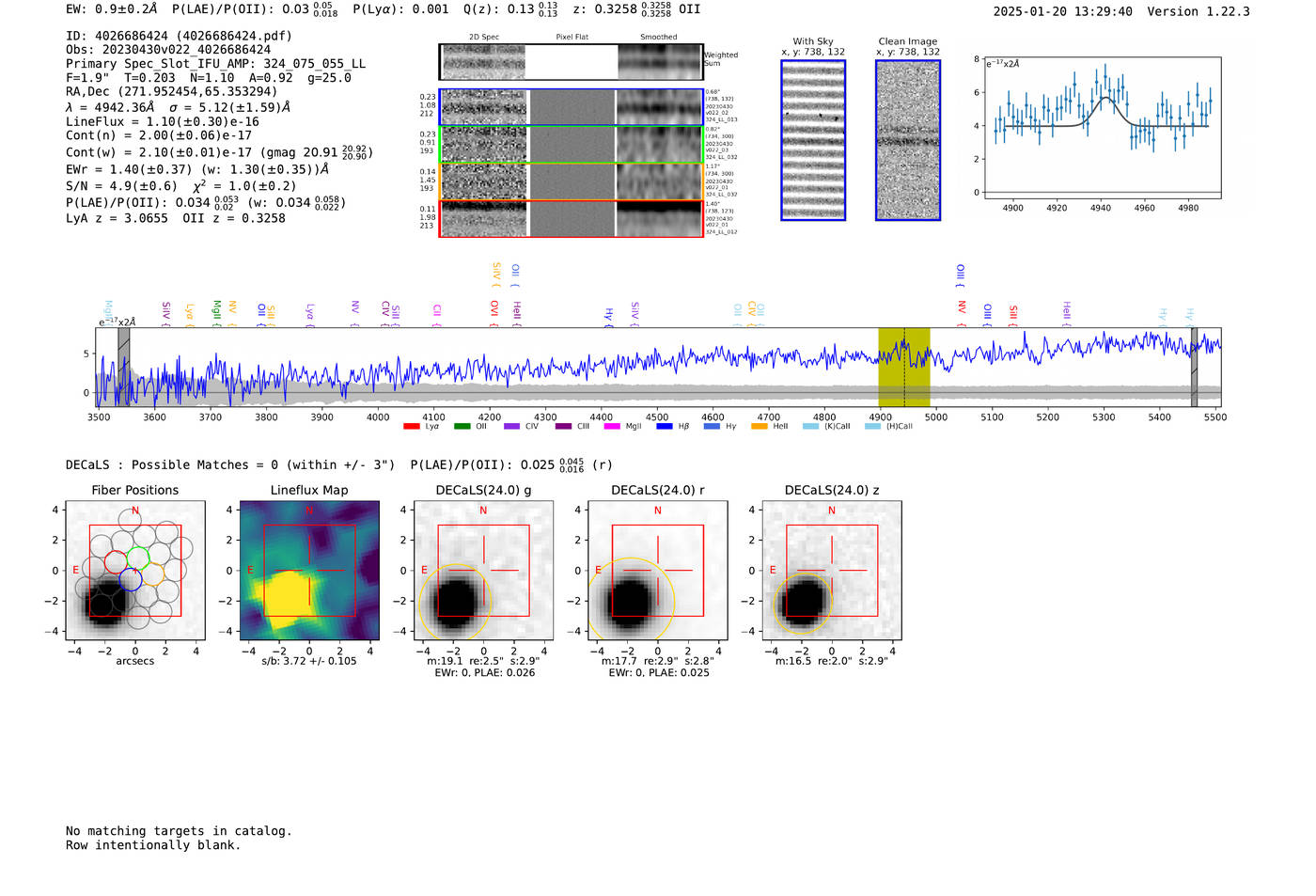Select the DECaLS g band image
Image resolution: width=1316 pixels, height=896 pixels.
click(x=483, y=571)
